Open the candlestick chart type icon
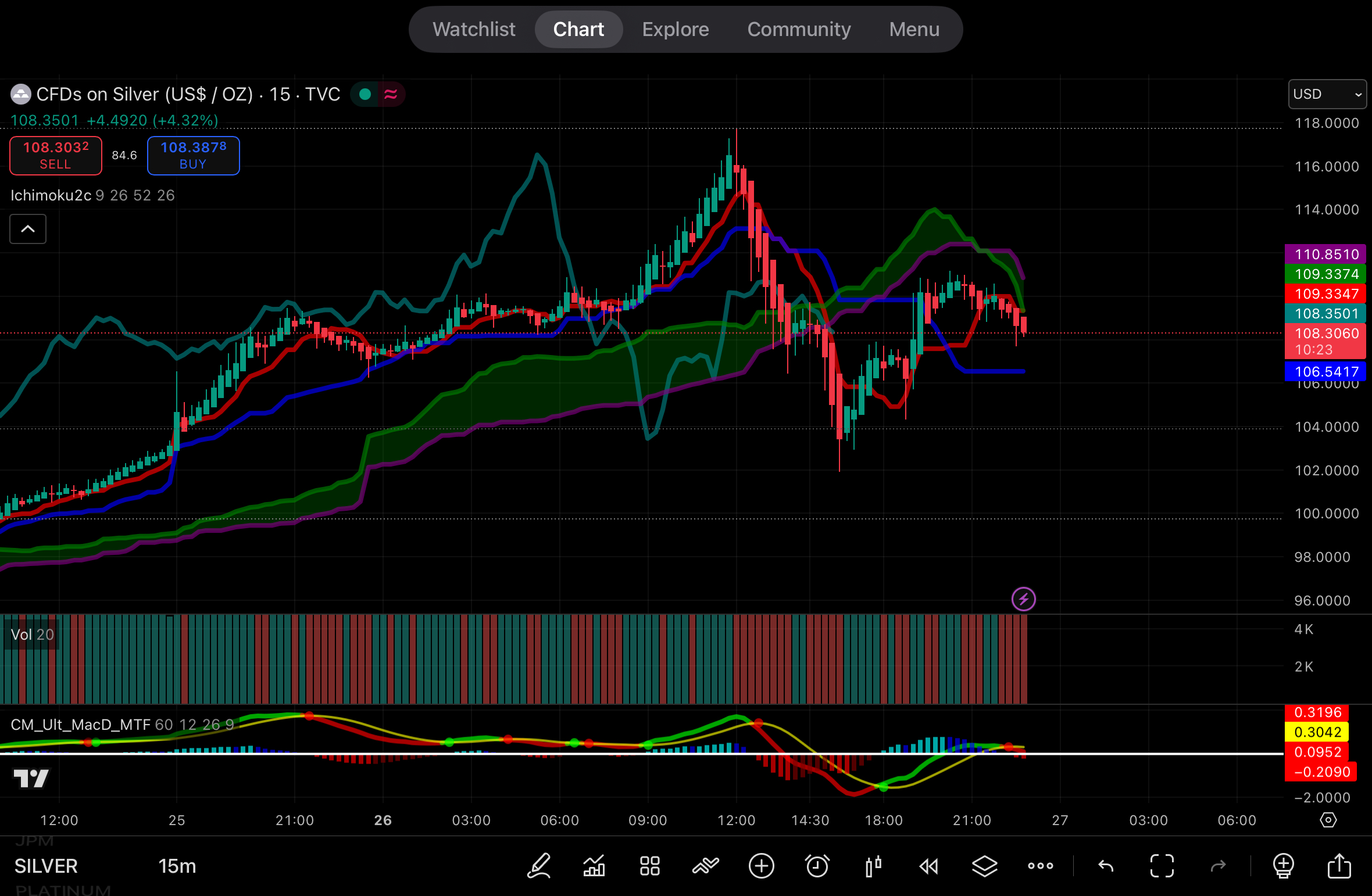1372x896 pixels. point(873,866)
